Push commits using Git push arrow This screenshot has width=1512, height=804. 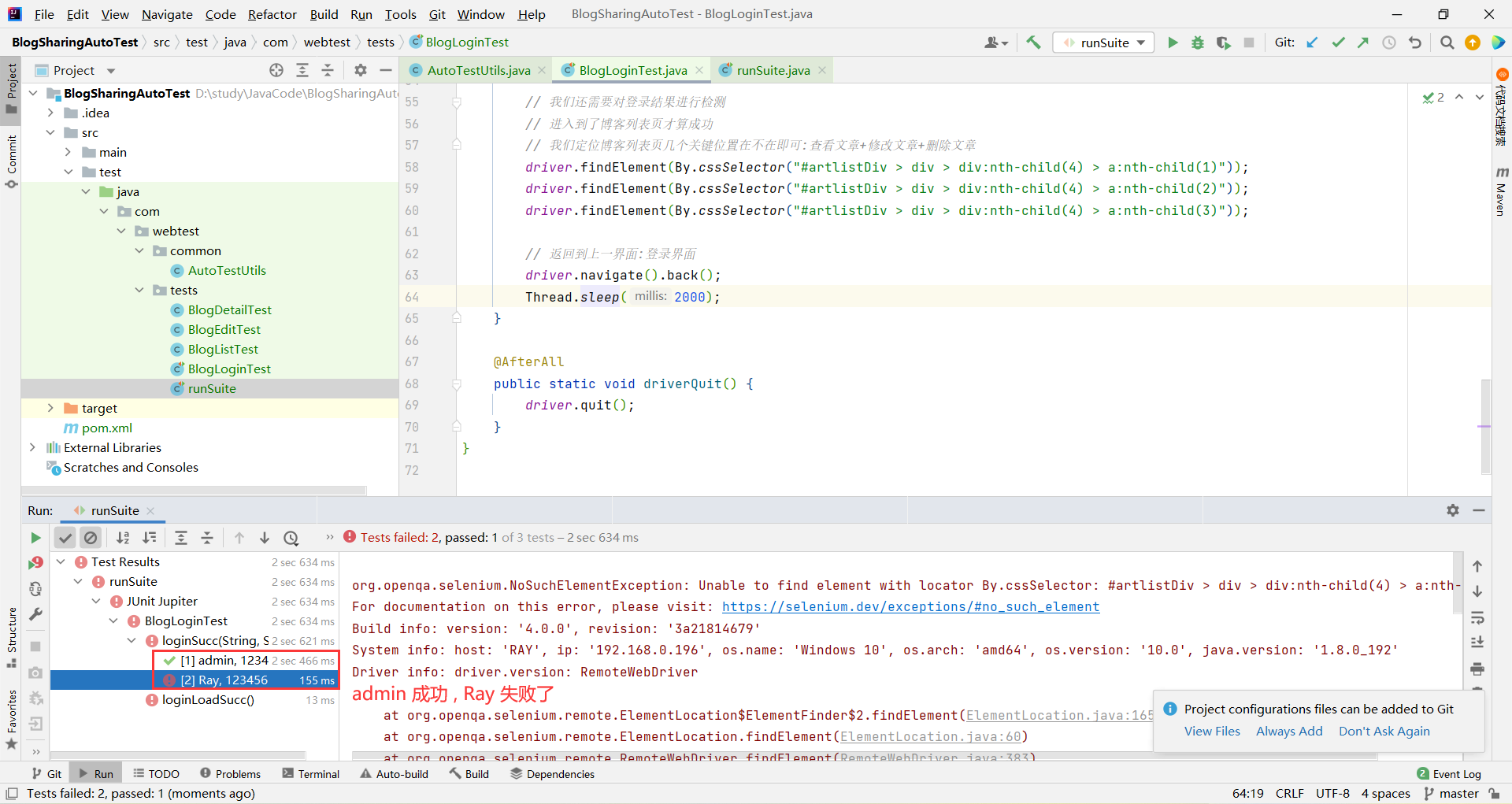(x=1363, y=43)
